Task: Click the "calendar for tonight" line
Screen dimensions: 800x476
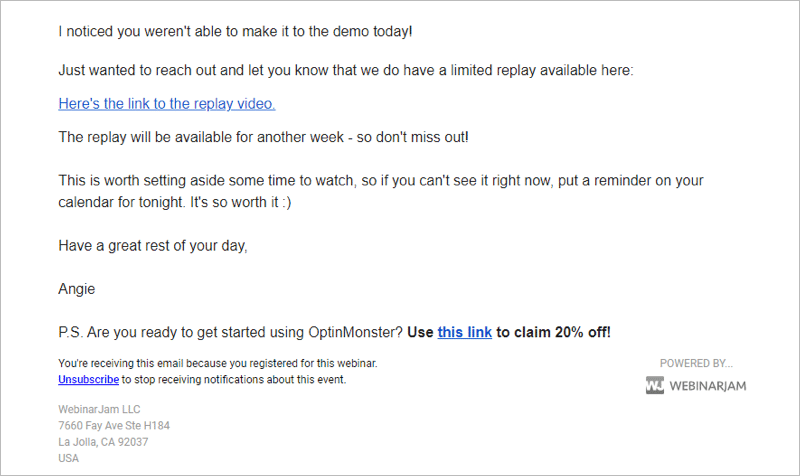Action: (x=174, y=202)
